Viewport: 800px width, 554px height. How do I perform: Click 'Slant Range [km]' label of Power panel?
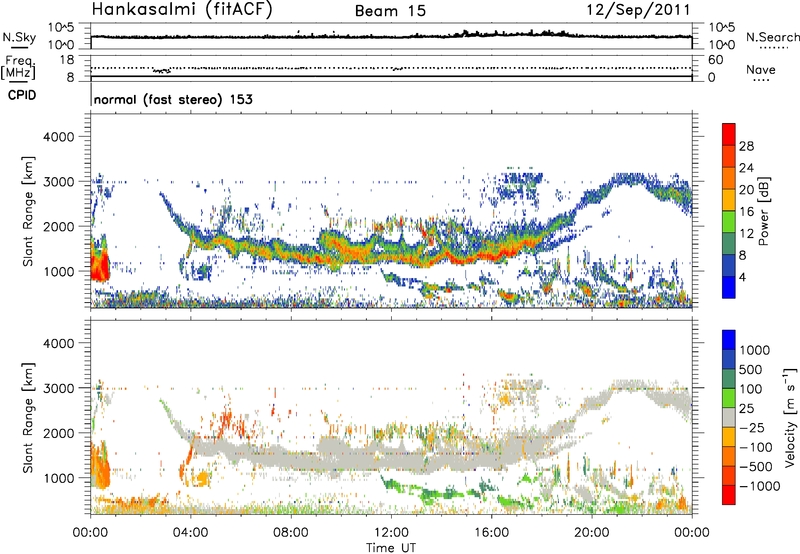click(28, 211)
